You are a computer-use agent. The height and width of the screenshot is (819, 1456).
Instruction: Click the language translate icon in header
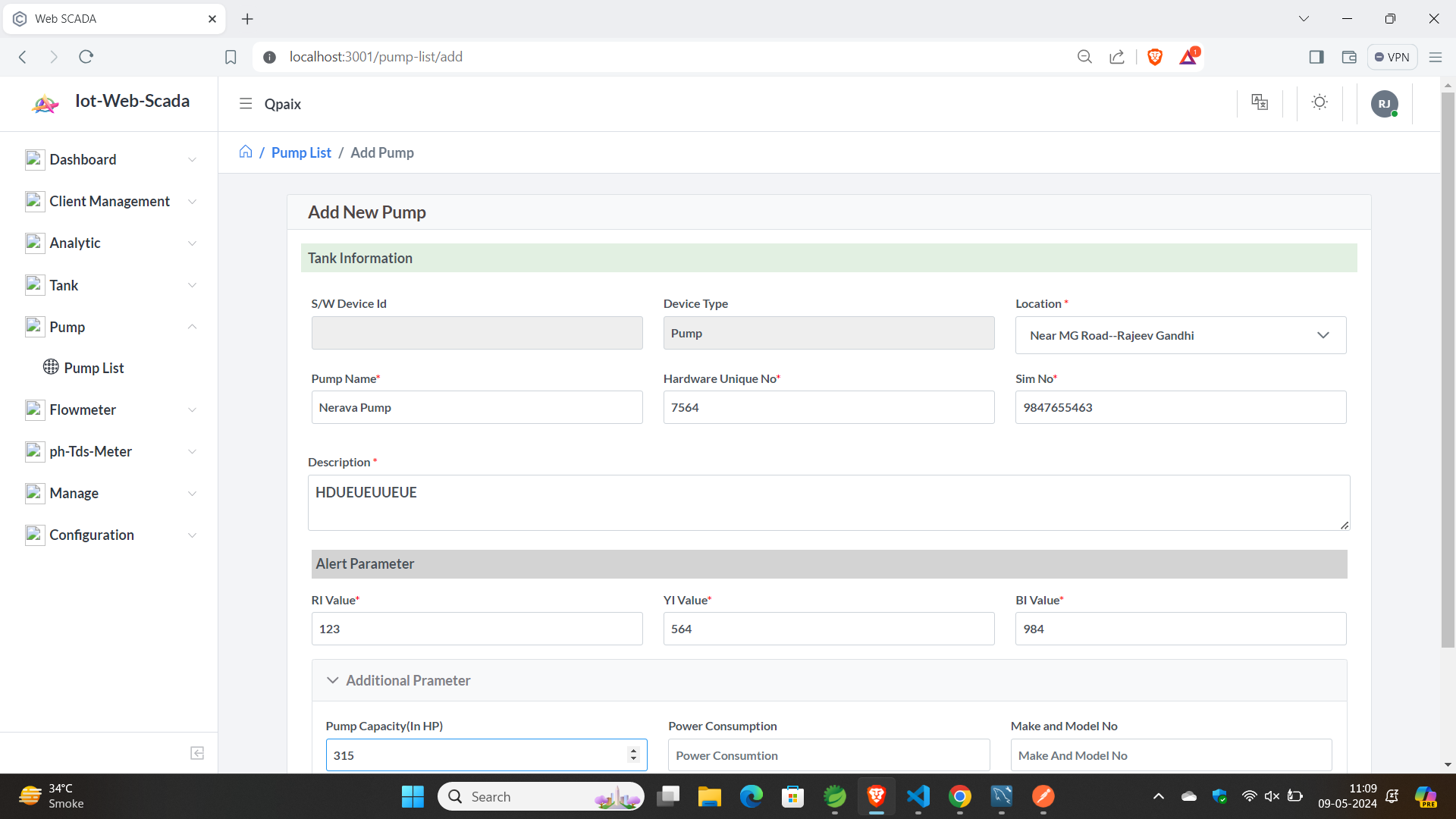coord(1260,102)
